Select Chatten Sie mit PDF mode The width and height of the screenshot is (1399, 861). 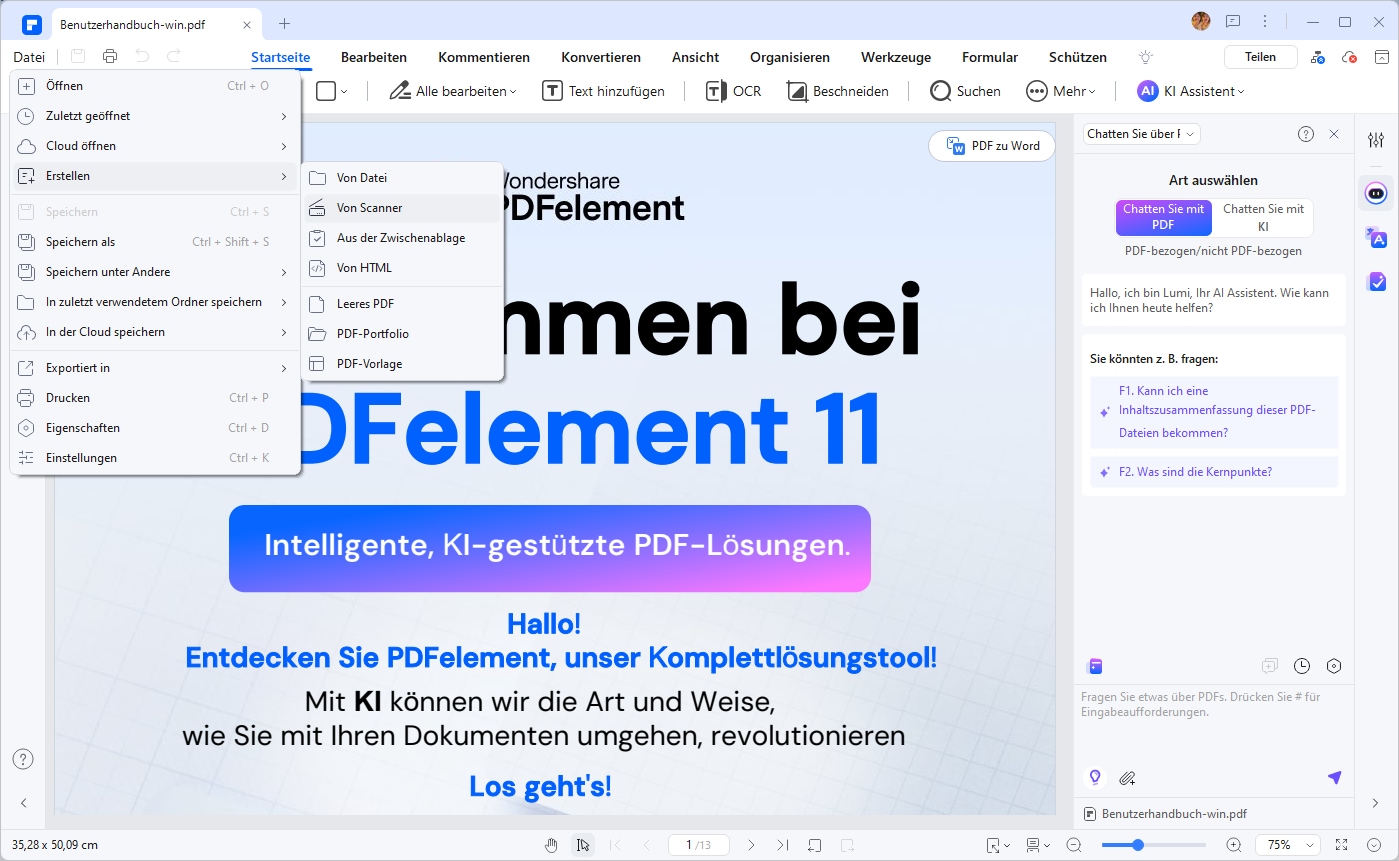tap(1163, 217)
